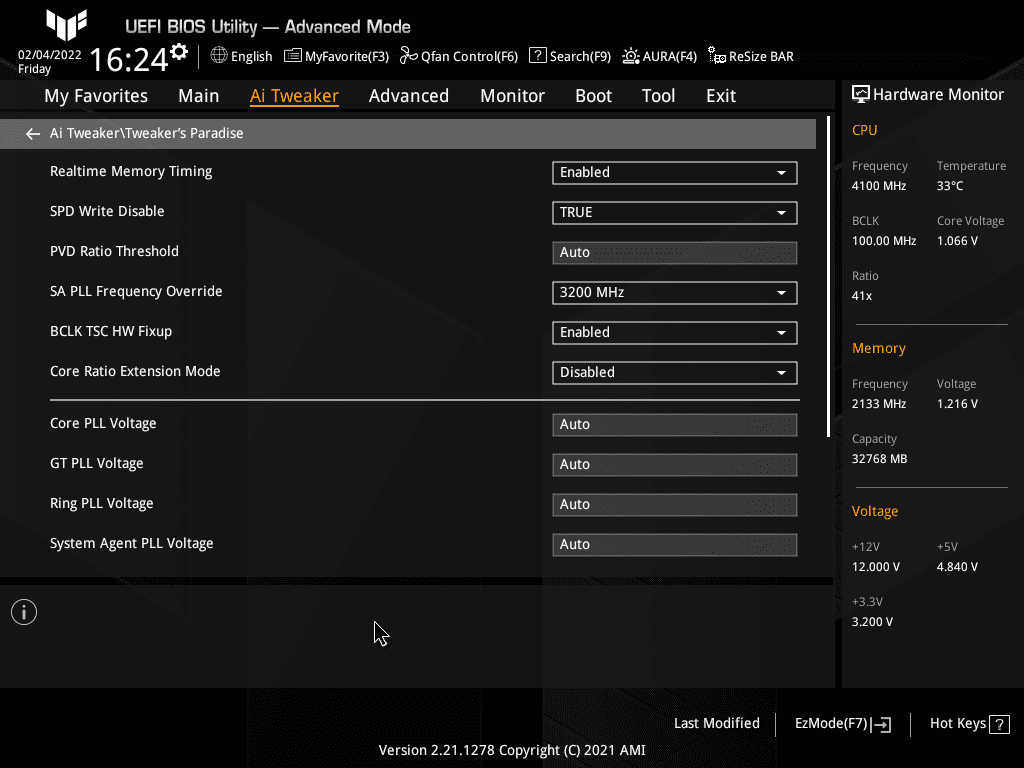Click PVD Ratio Threshold Auto field
The width and height of the screenshot is (1024, 768).
675,253
